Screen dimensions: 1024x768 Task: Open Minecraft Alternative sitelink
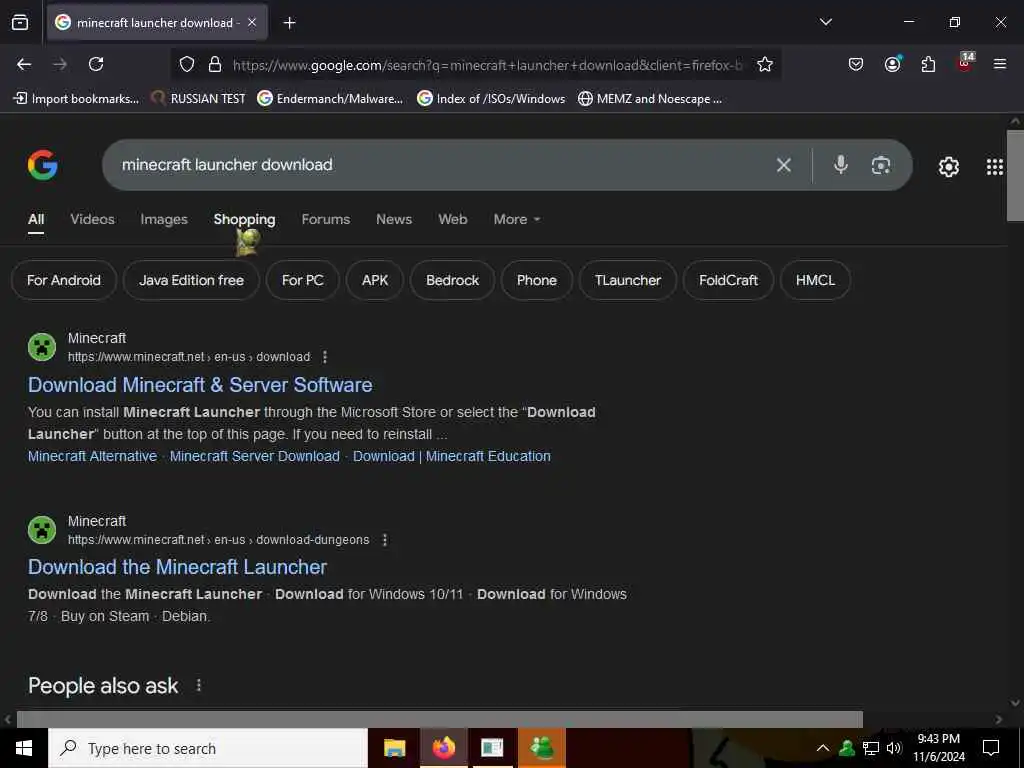click(92, 456)
